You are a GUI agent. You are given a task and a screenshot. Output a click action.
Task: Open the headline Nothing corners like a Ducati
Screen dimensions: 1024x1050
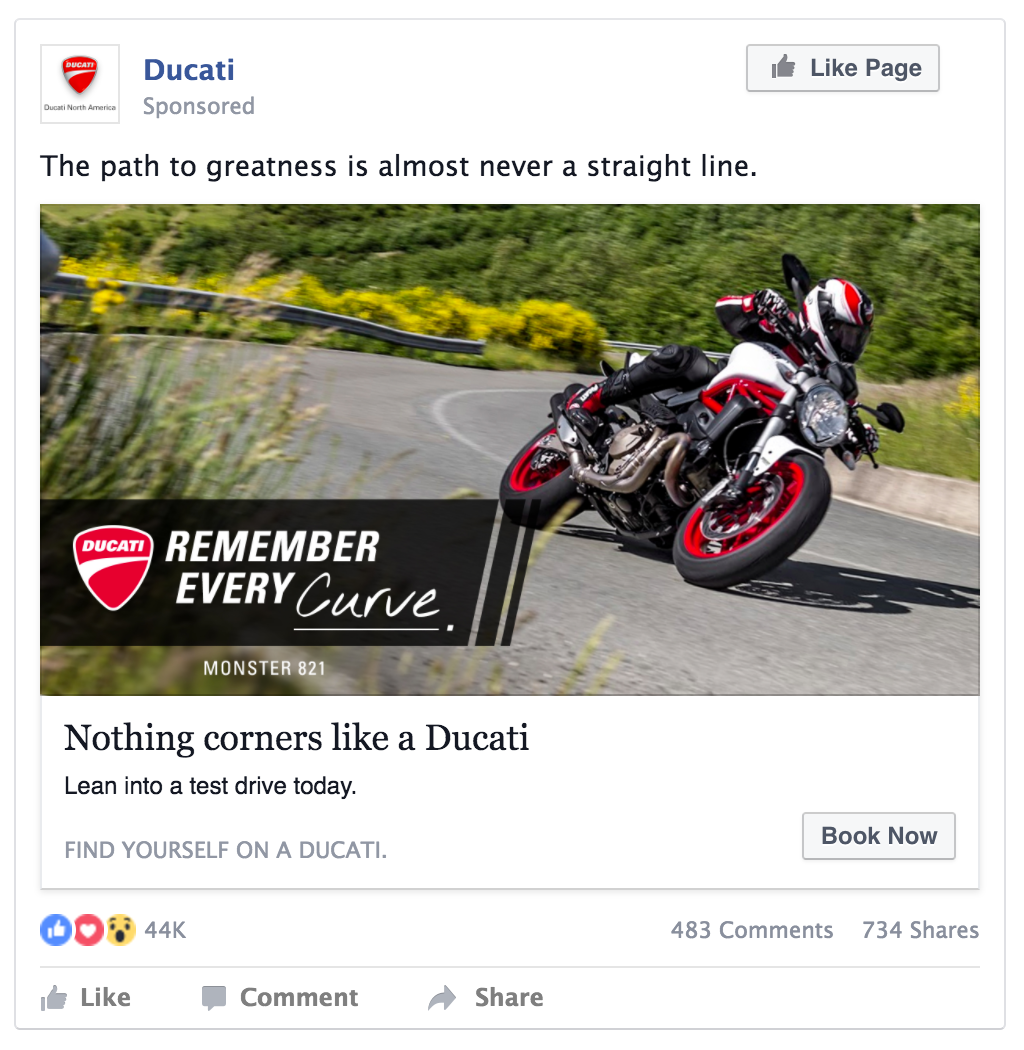(296, 738)
